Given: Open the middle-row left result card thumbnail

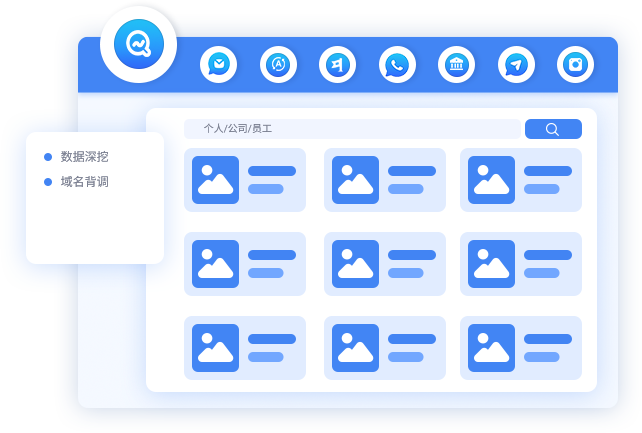Looking at the screenshot, I should [x=215, y=264].
